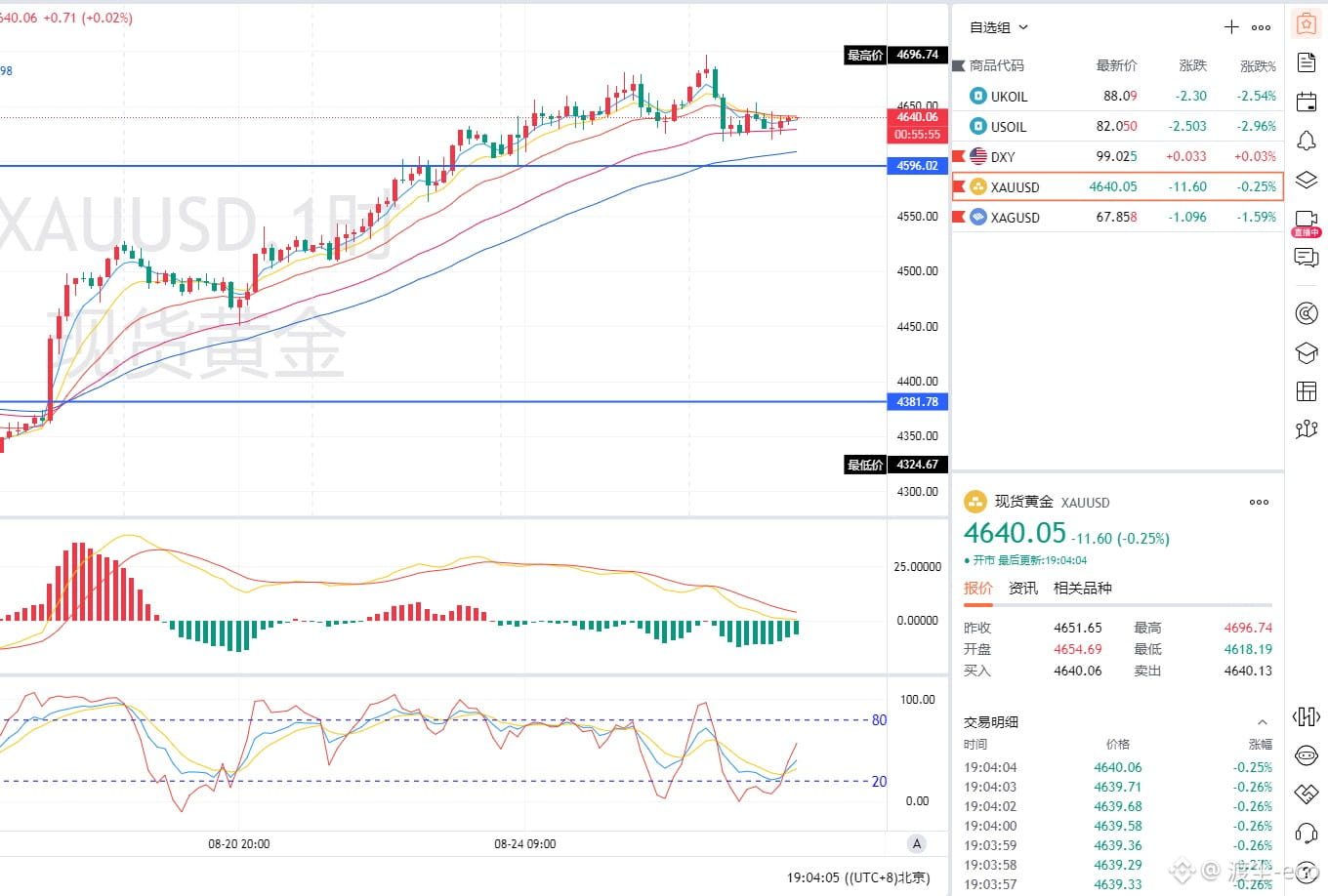Open the alerts bell icon
1328x896 pixels.
(x=1307, y=141)
